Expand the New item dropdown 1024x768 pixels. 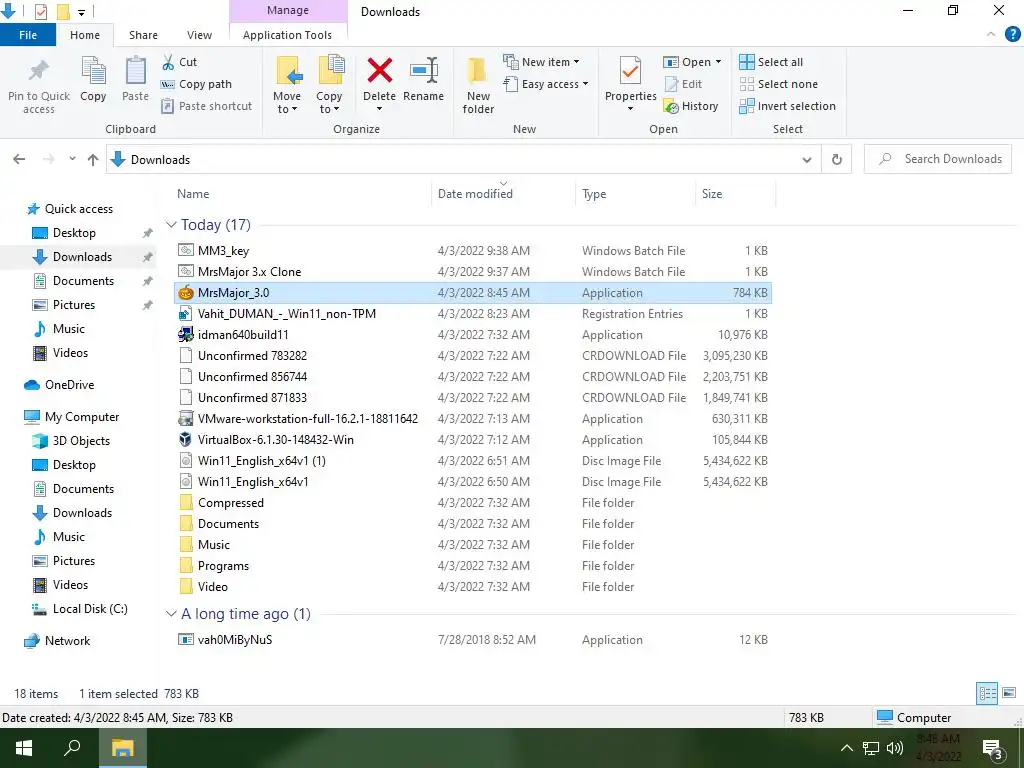[x=576, y=62]
